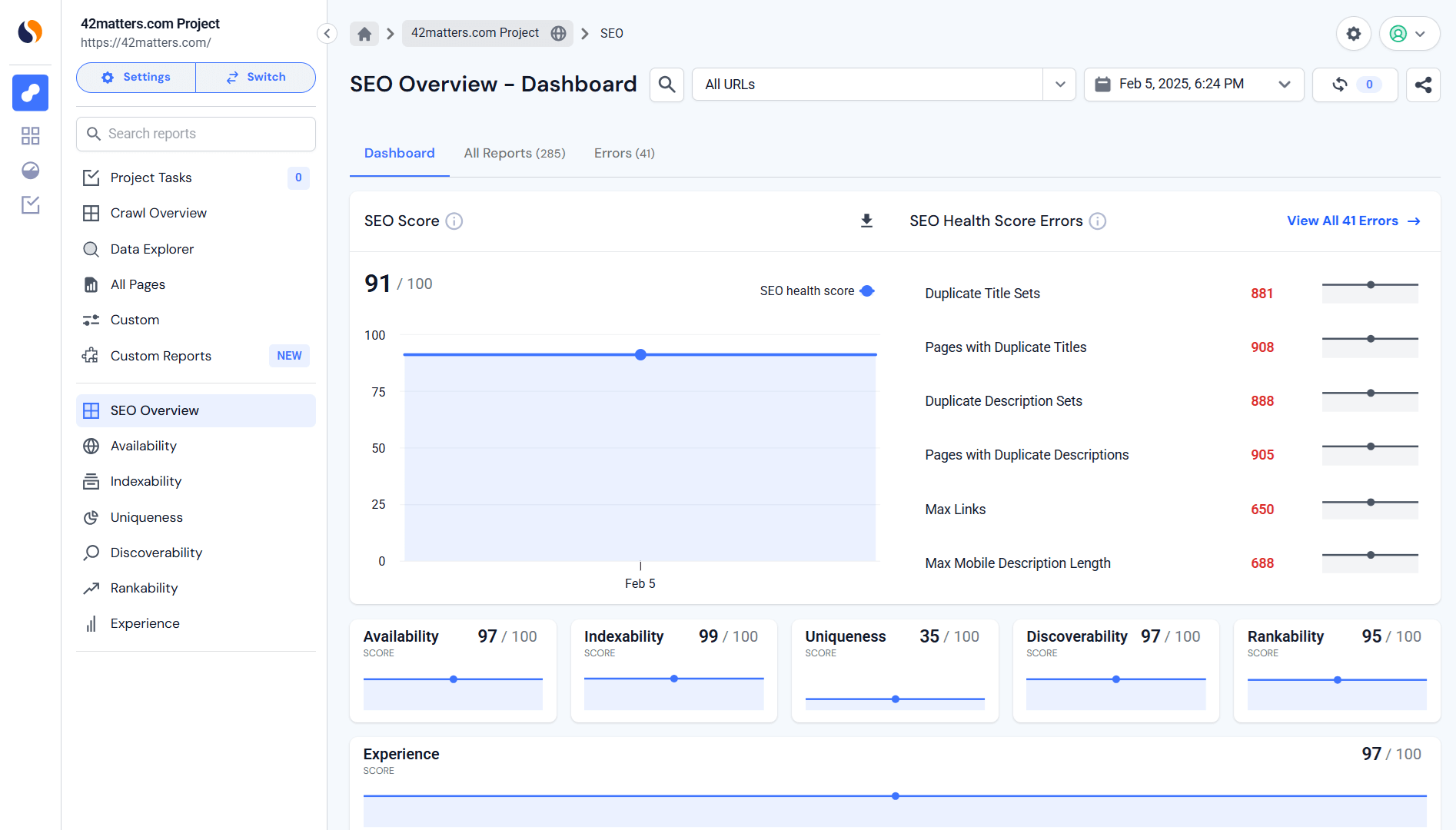Expand the All URLs dropdown

pos(1060,85)
